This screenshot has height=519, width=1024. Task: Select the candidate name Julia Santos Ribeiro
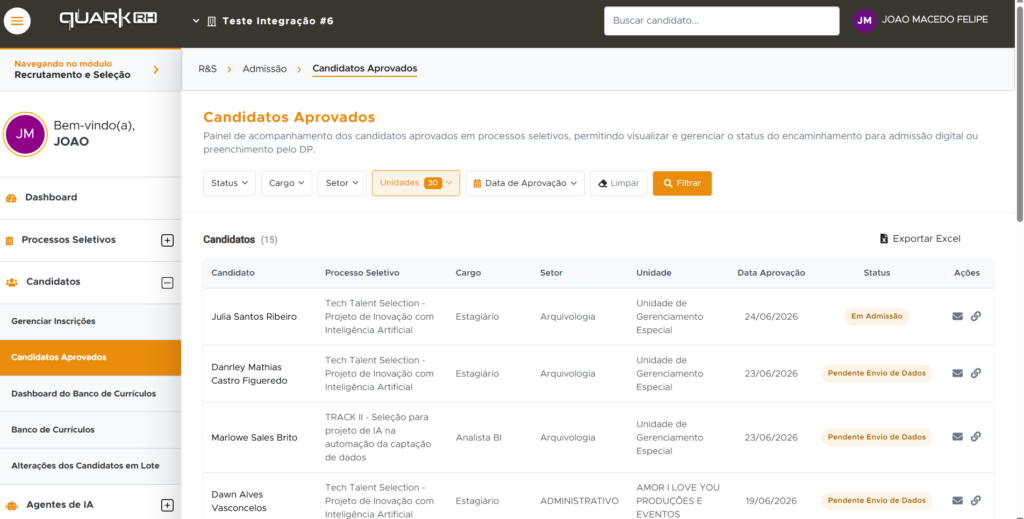(254, 317)
